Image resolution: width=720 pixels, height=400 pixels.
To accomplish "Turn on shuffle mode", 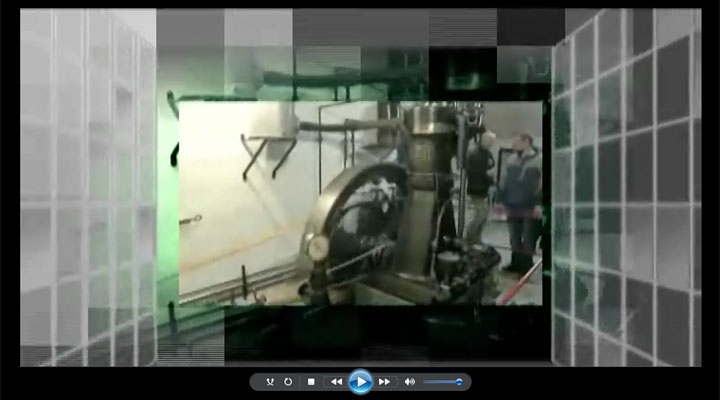I will 270,382.
